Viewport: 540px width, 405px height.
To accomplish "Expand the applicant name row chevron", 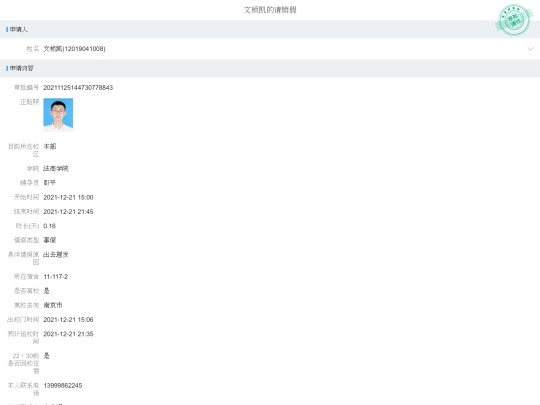I will (530, 49).
